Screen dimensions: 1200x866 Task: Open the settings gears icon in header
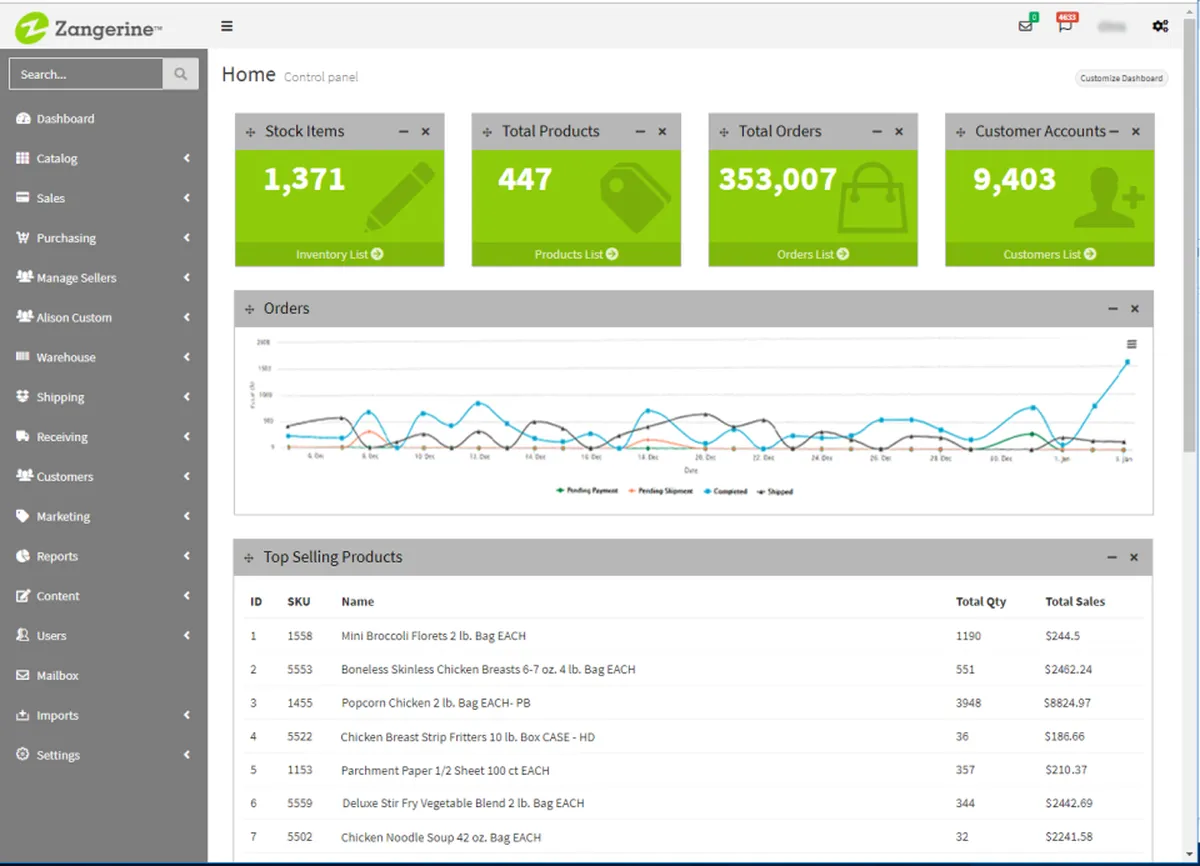coord(1160,26)
